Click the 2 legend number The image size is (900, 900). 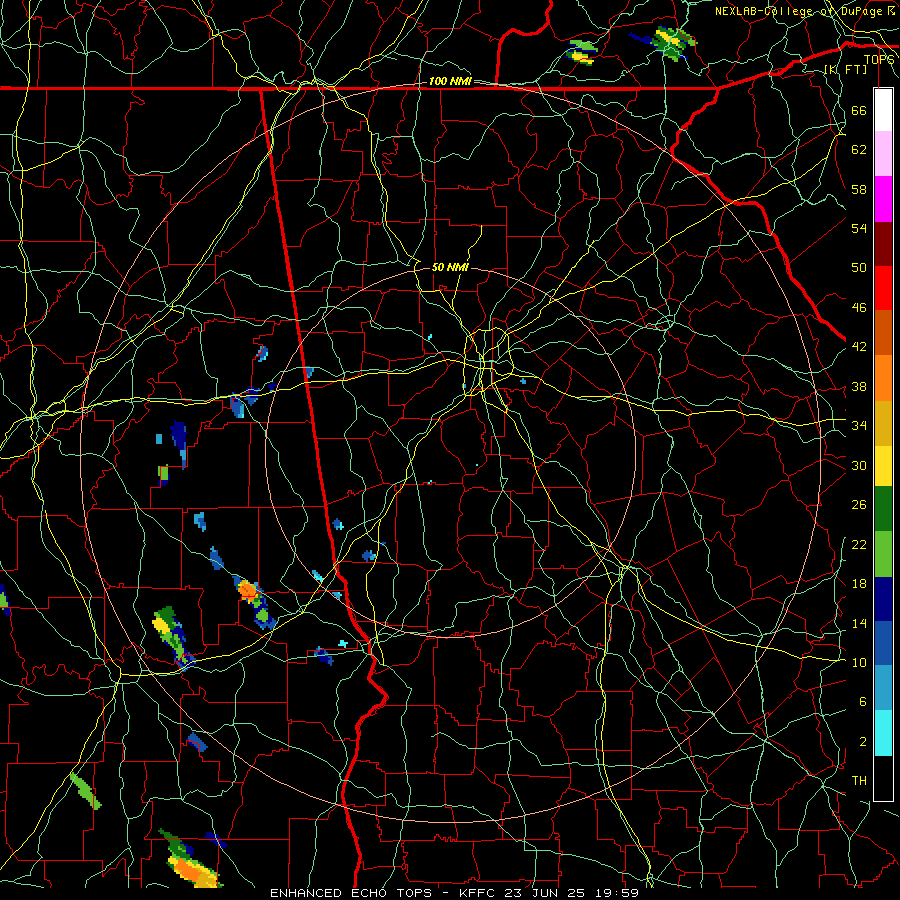(x=862, y=742)
